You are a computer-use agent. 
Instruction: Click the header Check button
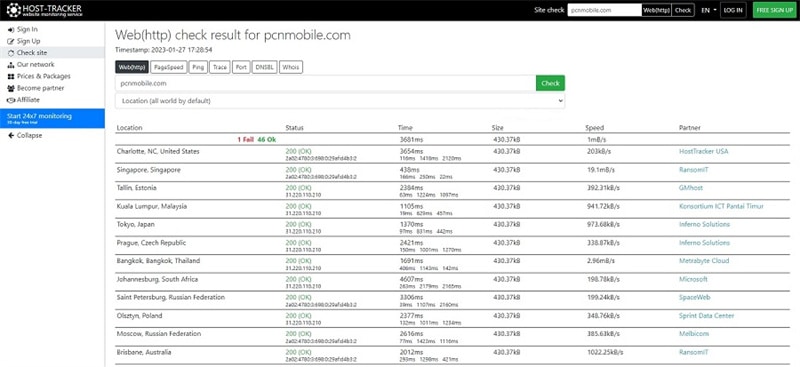(x=683, y=10)
